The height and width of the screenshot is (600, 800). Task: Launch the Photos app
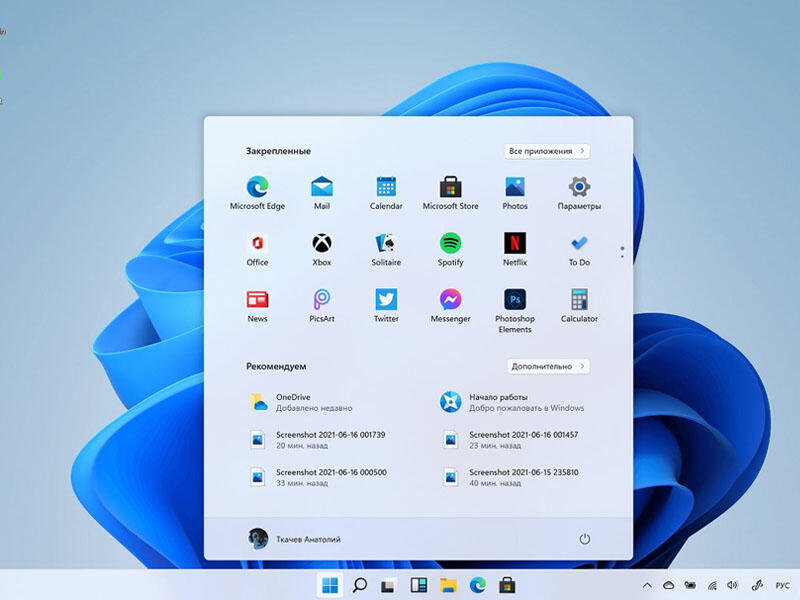[x=515, y=193]
